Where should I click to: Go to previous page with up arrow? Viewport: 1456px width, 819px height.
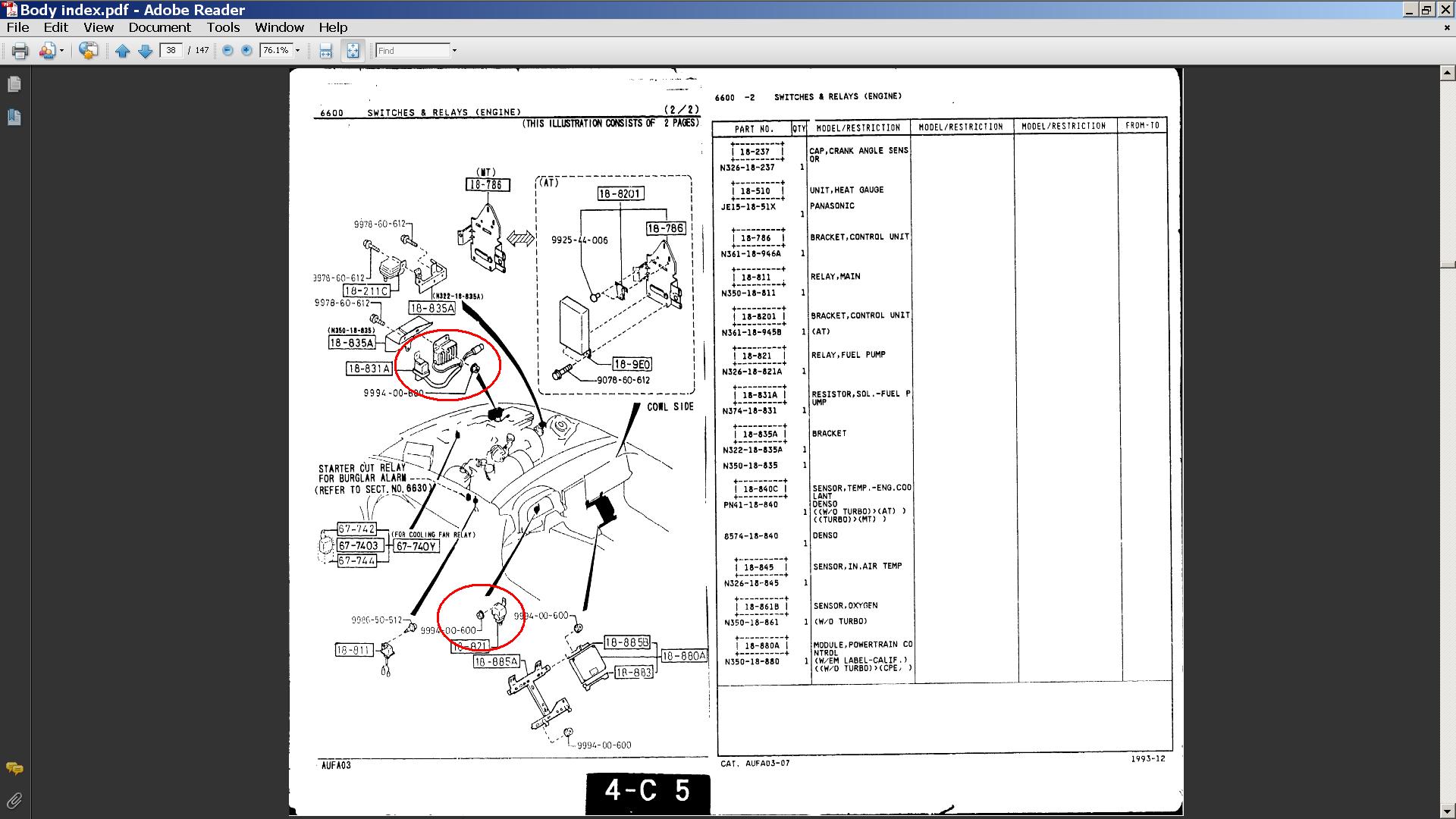coord(123,51)
